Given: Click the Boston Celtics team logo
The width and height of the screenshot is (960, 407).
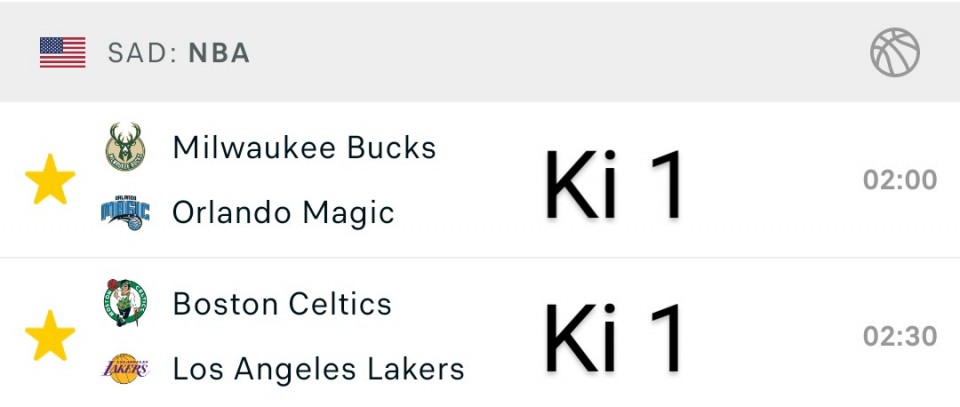Looking at the screenshot, I should (x=126, y=303).
